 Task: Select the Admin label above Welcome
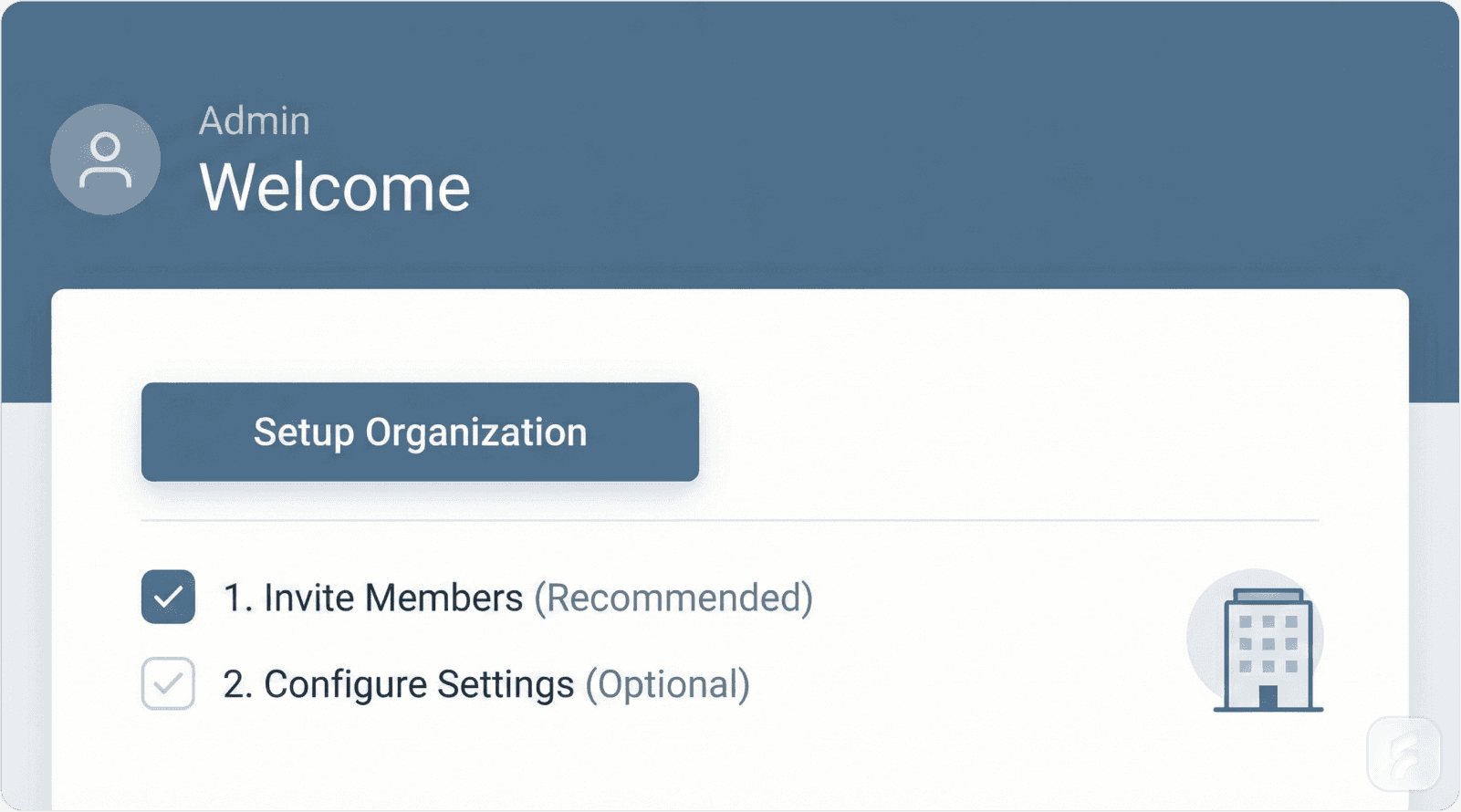(254, 120)
